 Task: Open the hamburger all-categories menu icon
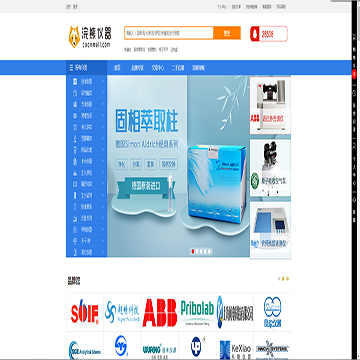pos(71,68)
